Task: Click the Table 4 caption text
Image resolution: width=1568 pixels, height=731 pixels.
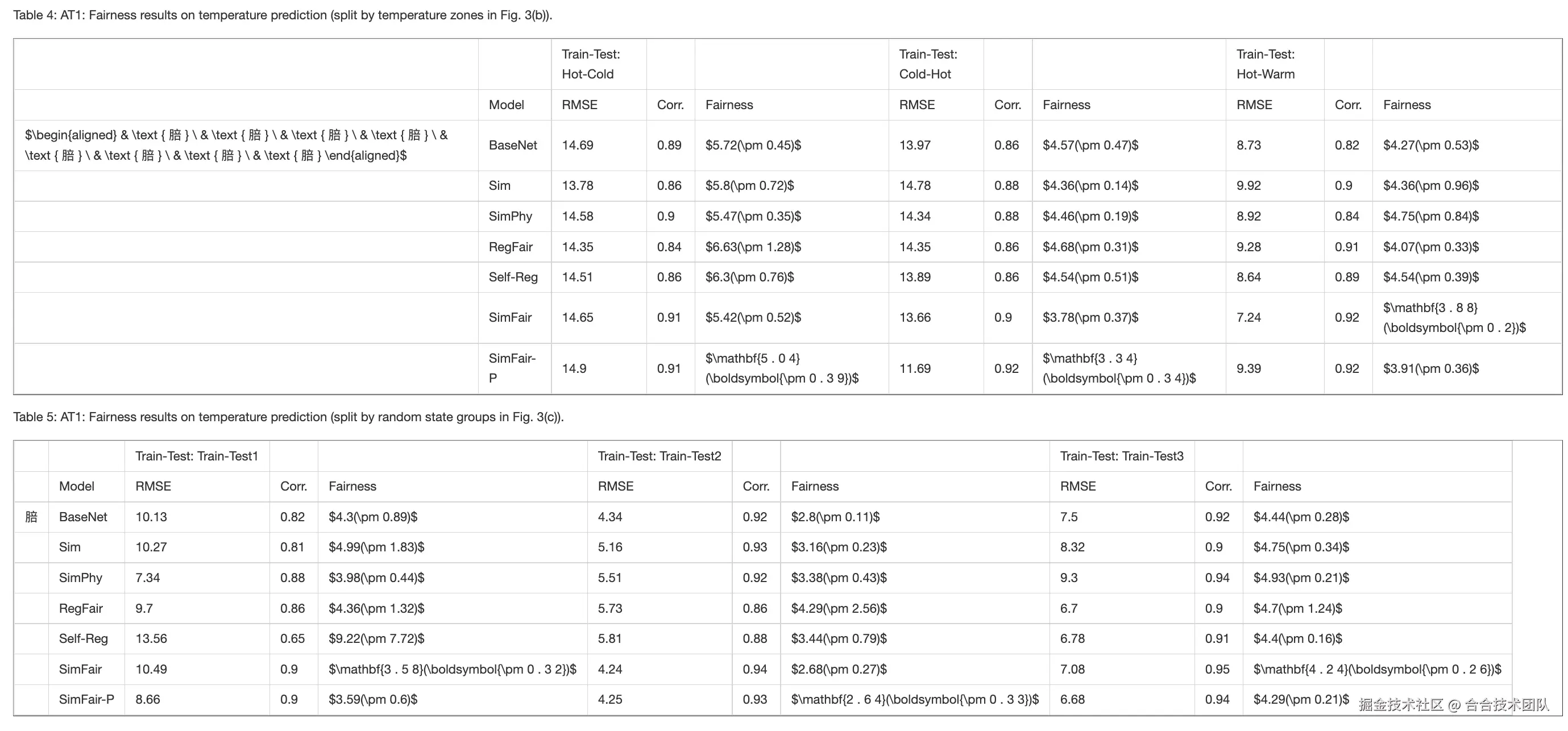Action: click(283, 15)
